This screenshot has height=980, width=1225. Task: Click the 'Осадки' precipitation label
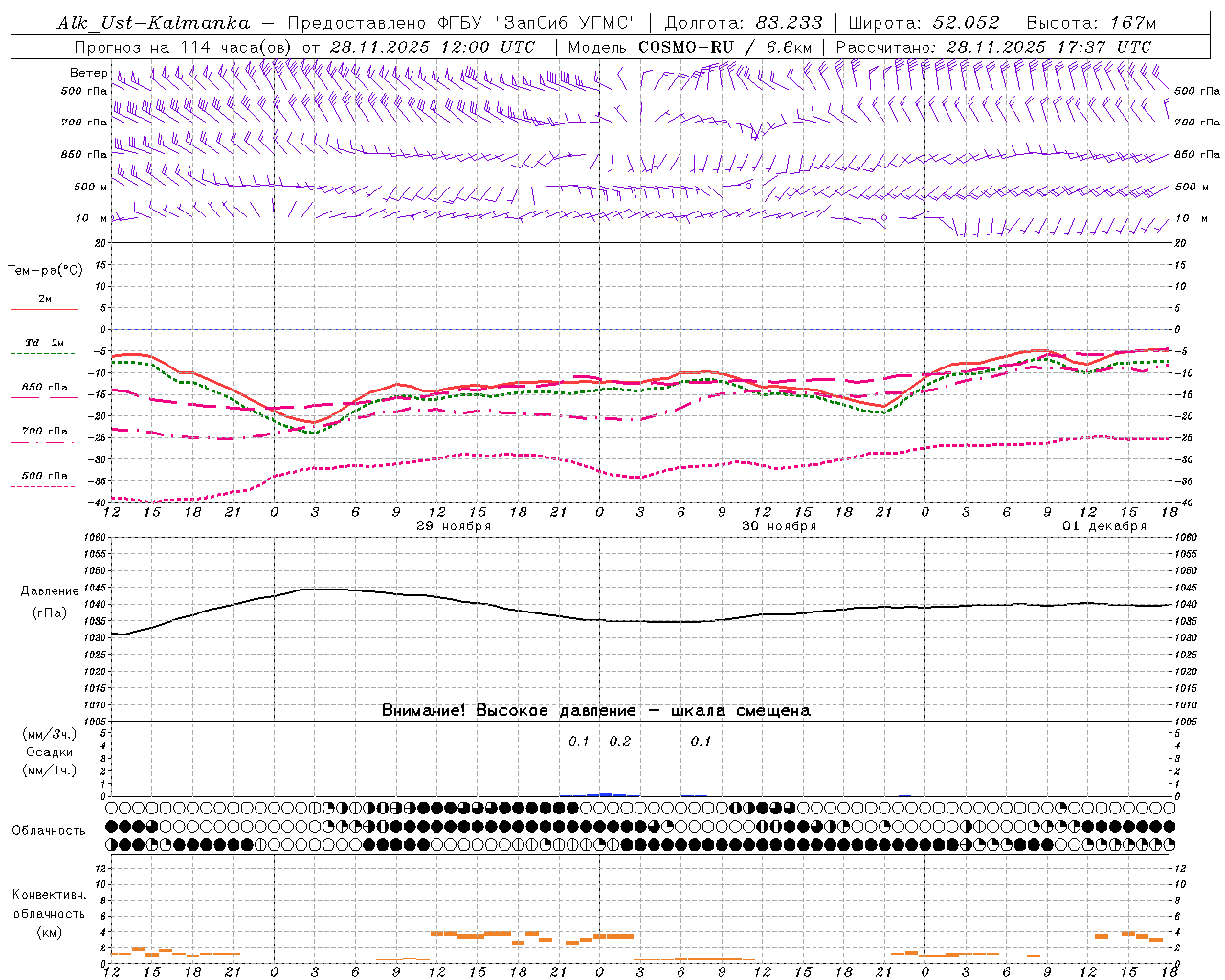click(50, 752)
